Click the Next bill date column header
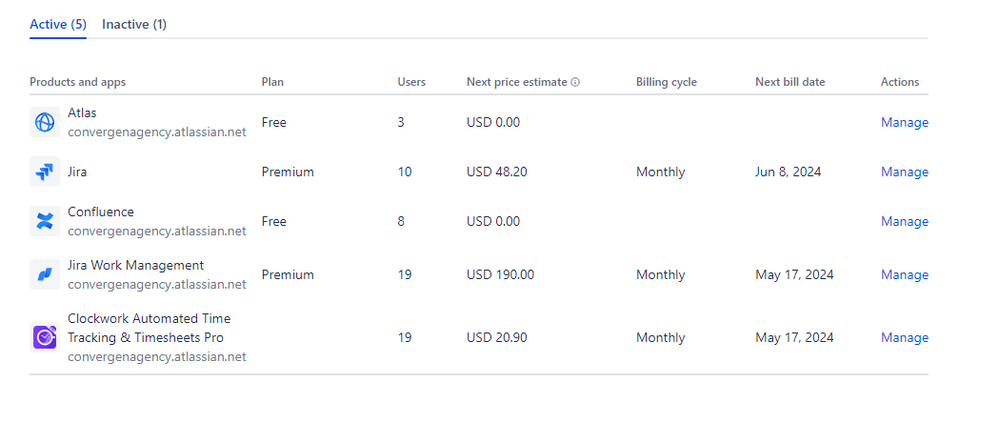The height and width of the screenshot is (424, 999). (x=790, y=82)
